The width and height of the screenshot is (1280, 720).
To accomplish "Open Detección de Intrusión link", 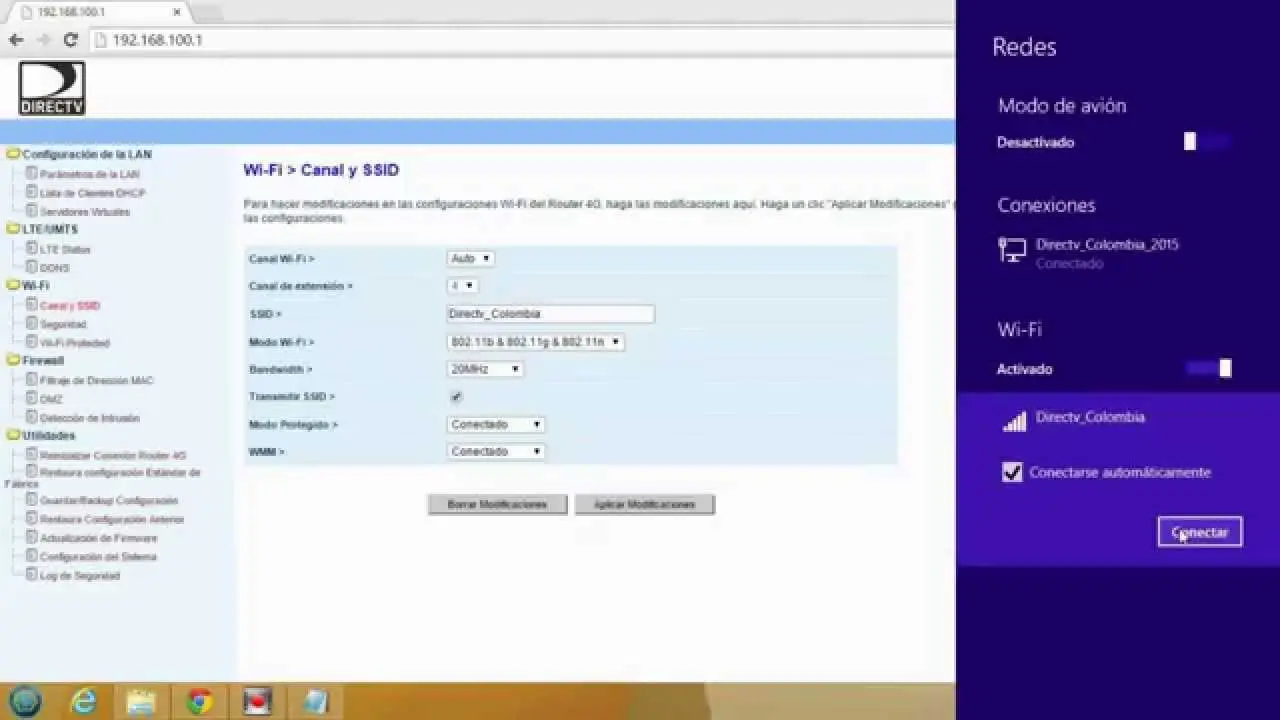I will click(90, 418).
